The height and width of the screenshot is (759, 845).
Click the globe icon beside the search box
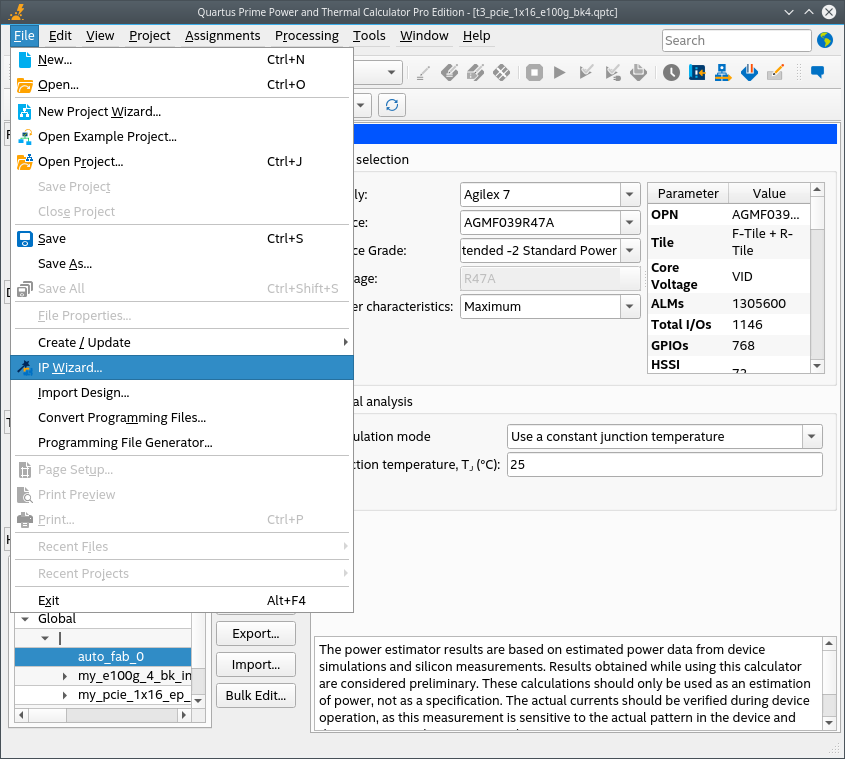[x=825, y=40]
